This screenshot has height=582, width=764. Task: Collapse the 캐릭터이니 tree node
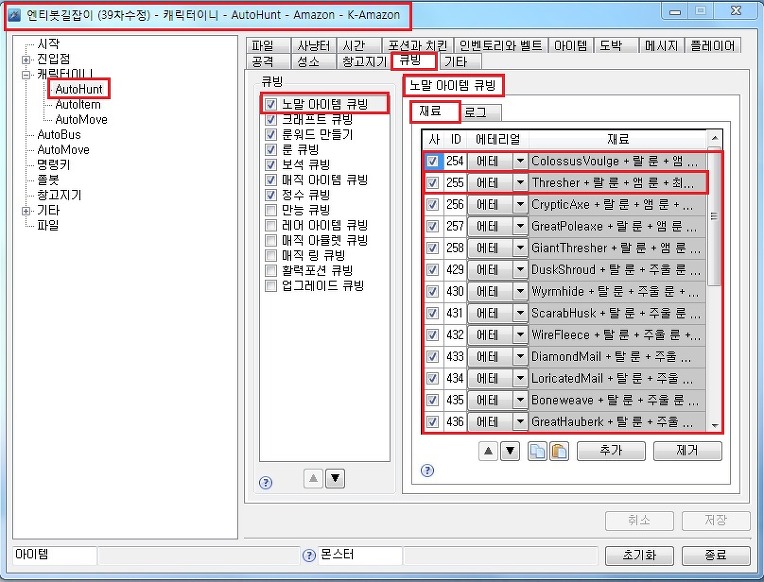[x=26, y=75]
